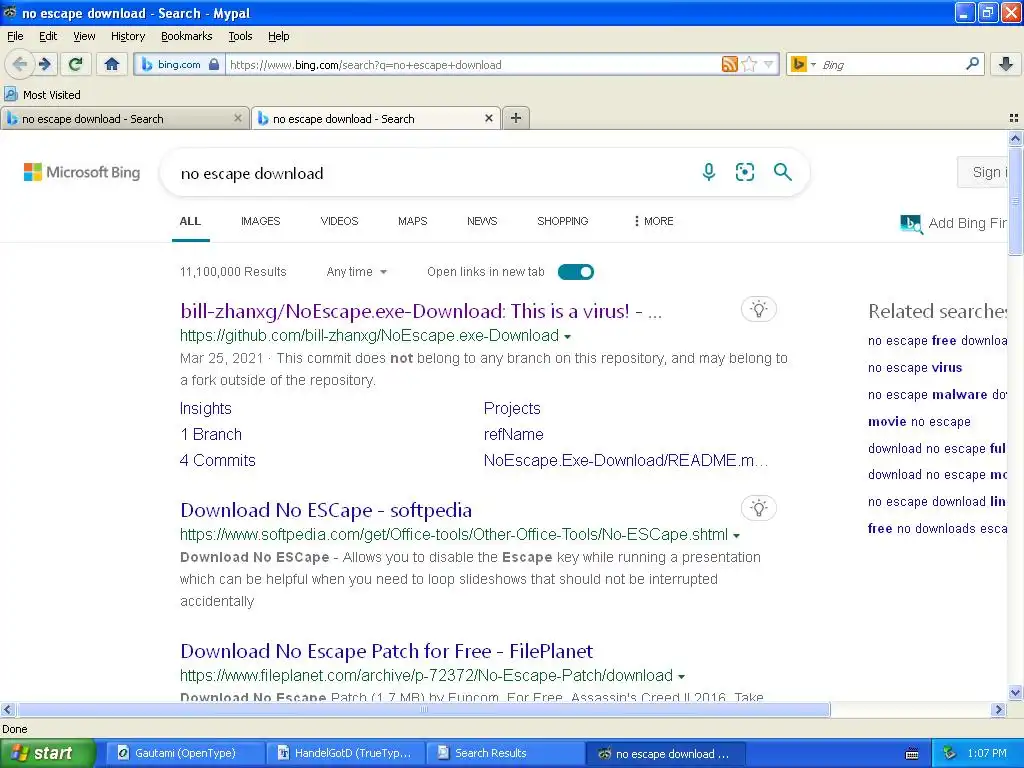Open the downloads arrow icon
1024x768 pixels.
1006,64
